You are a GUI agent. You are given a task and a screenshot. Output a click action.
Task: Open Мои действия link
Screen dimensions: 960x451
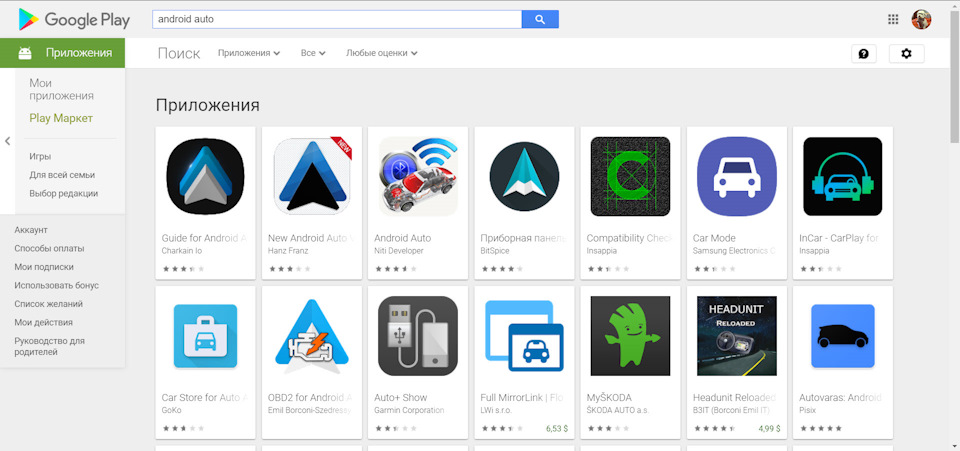[43, 322]
